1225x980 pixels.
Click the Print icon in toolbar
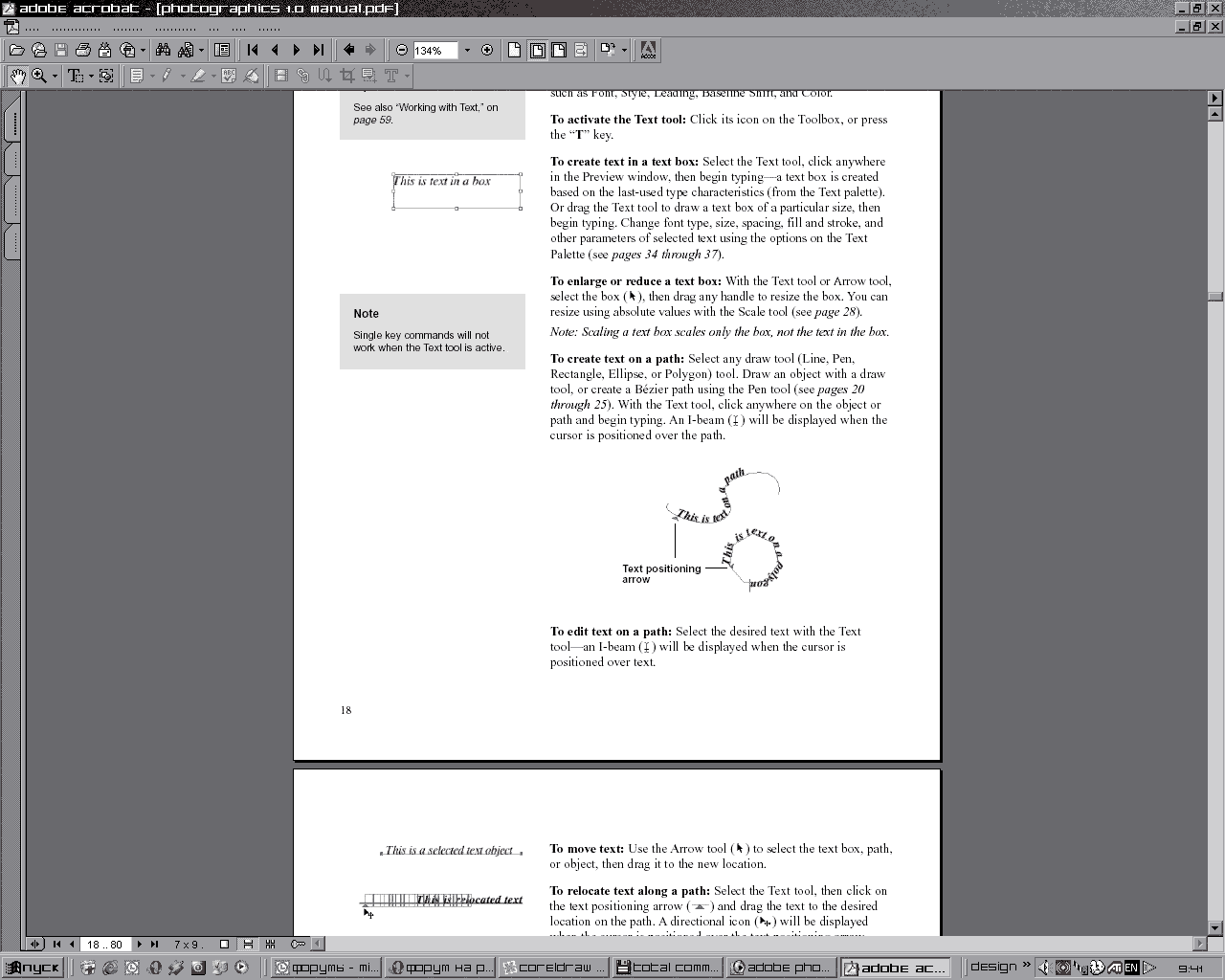82,50
